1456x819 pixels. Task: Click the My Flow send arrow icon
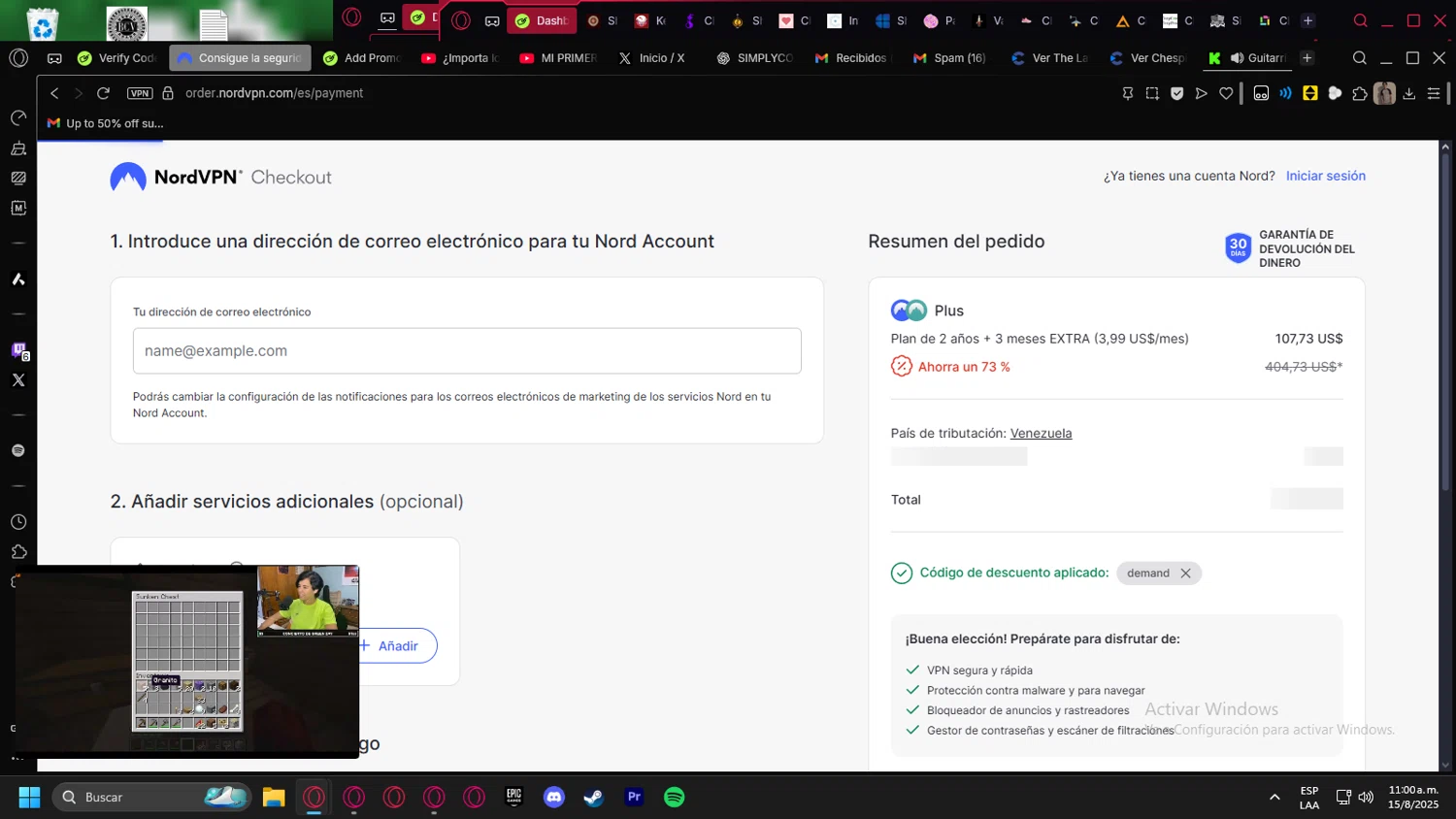point(1202,93)
